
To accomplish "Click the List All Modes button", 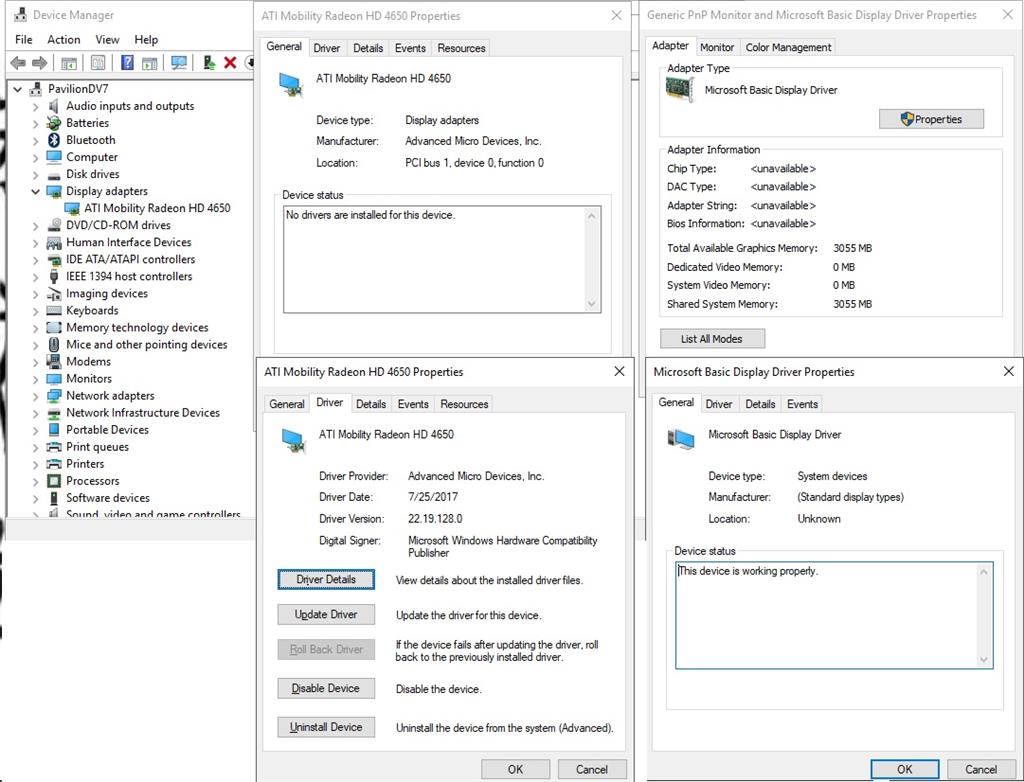I will [x=712, y=339].
